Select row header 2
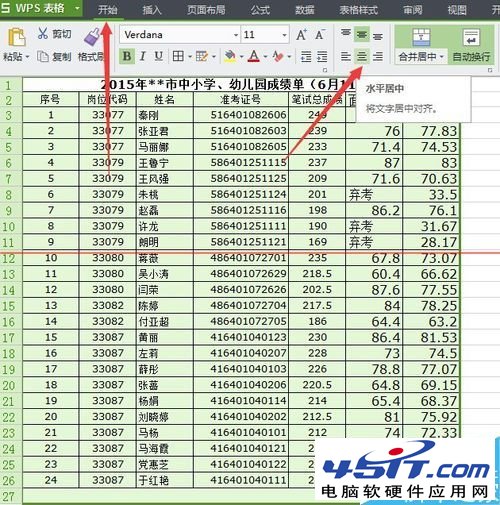 point(10,100)
